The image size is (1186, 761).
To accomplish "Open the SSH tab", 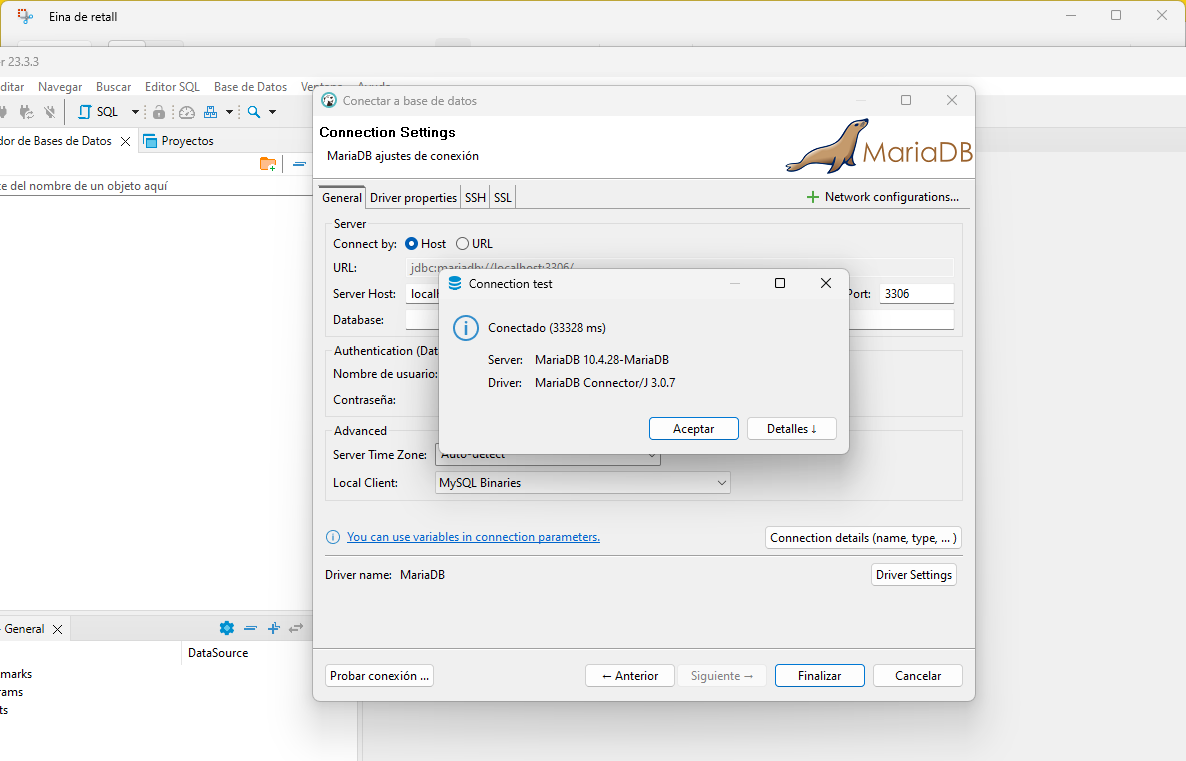I will click(475, 198).
